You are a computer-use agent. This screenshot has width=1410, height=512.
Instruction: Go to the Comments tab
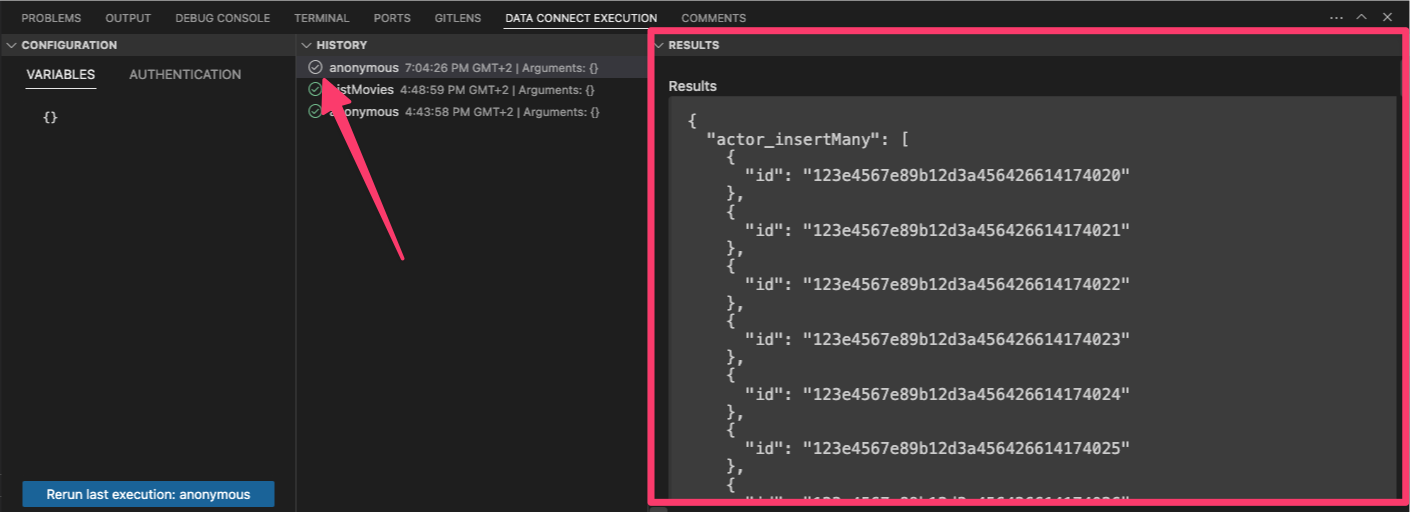(x=713, y=18)
